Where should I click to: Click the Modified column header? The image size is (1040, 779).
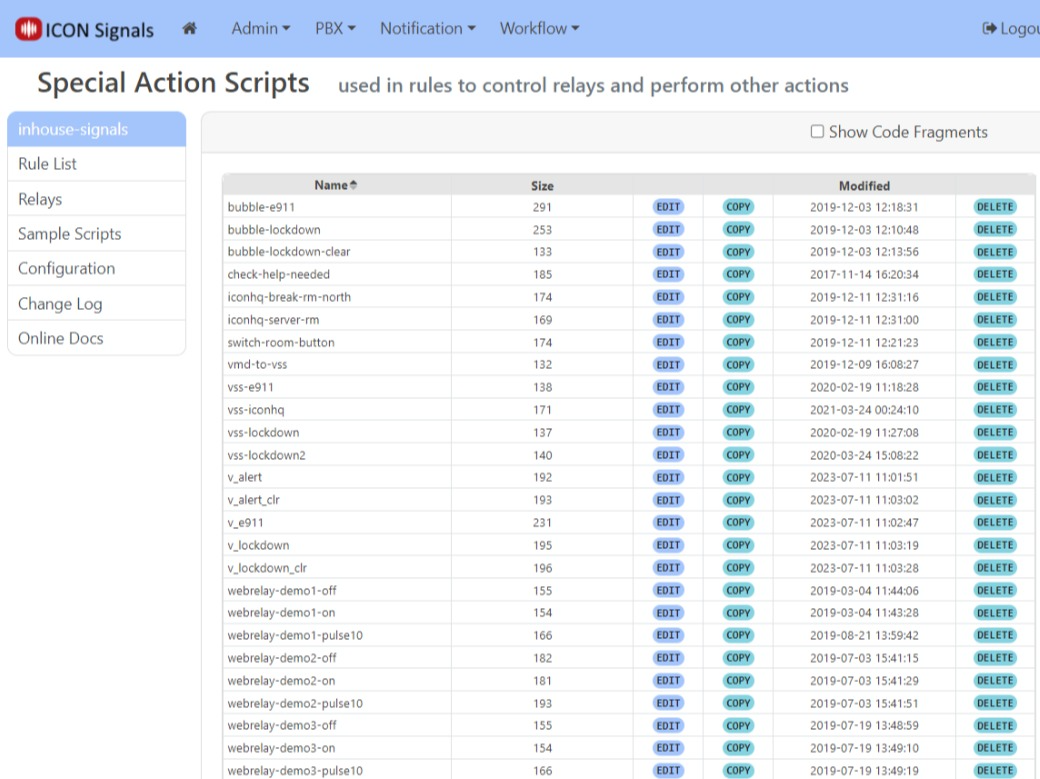pos(865,185)
